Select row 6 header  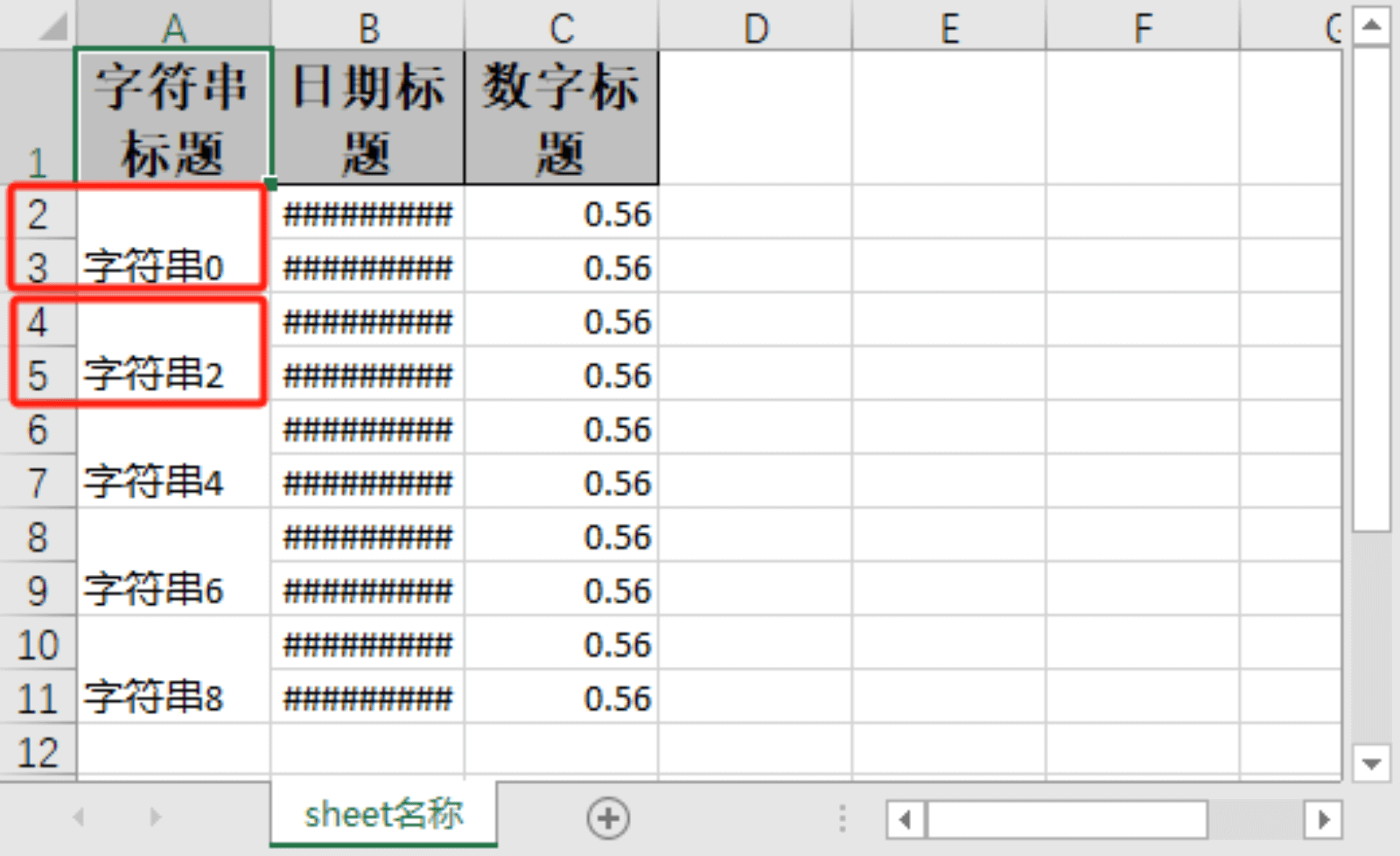pos(38,430)
